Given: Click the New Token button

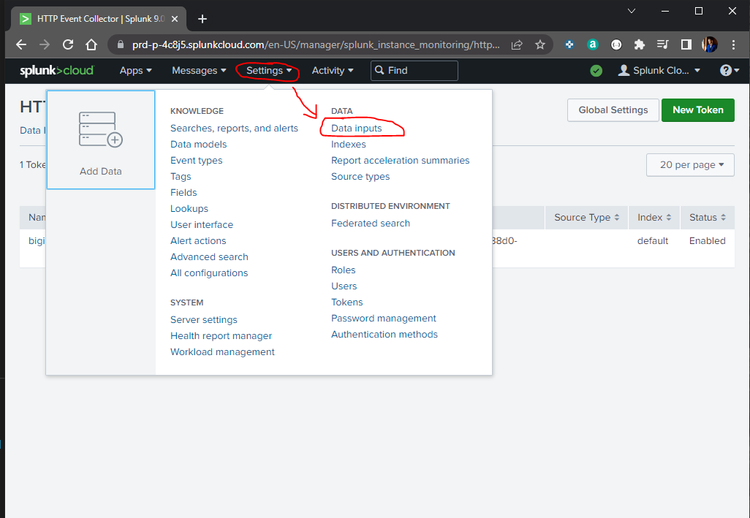Looking at the screenshot, I should tap(697, 110).
